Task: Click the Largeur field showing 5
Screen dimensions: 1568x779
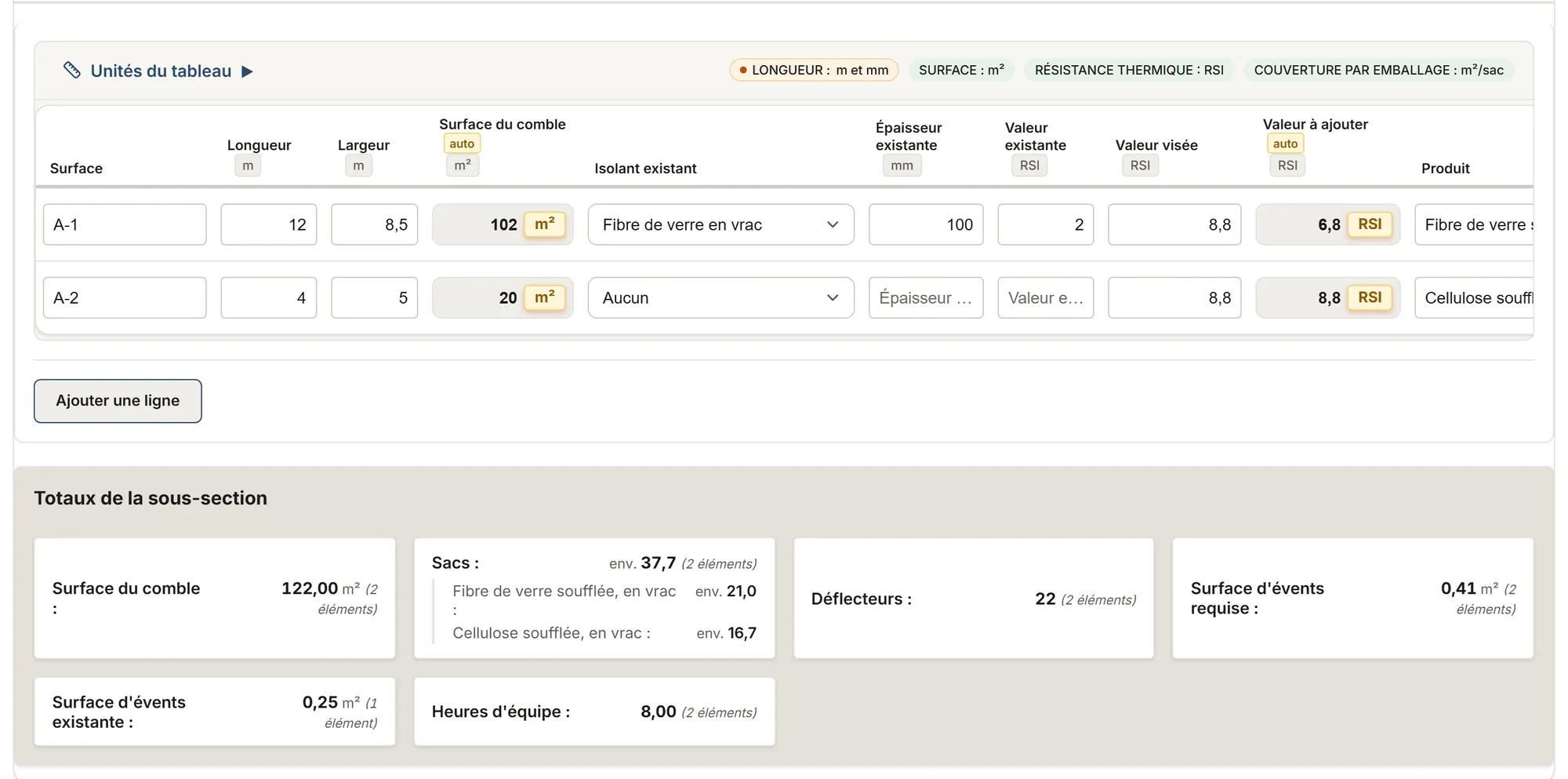Action: (x=375, y=297)
